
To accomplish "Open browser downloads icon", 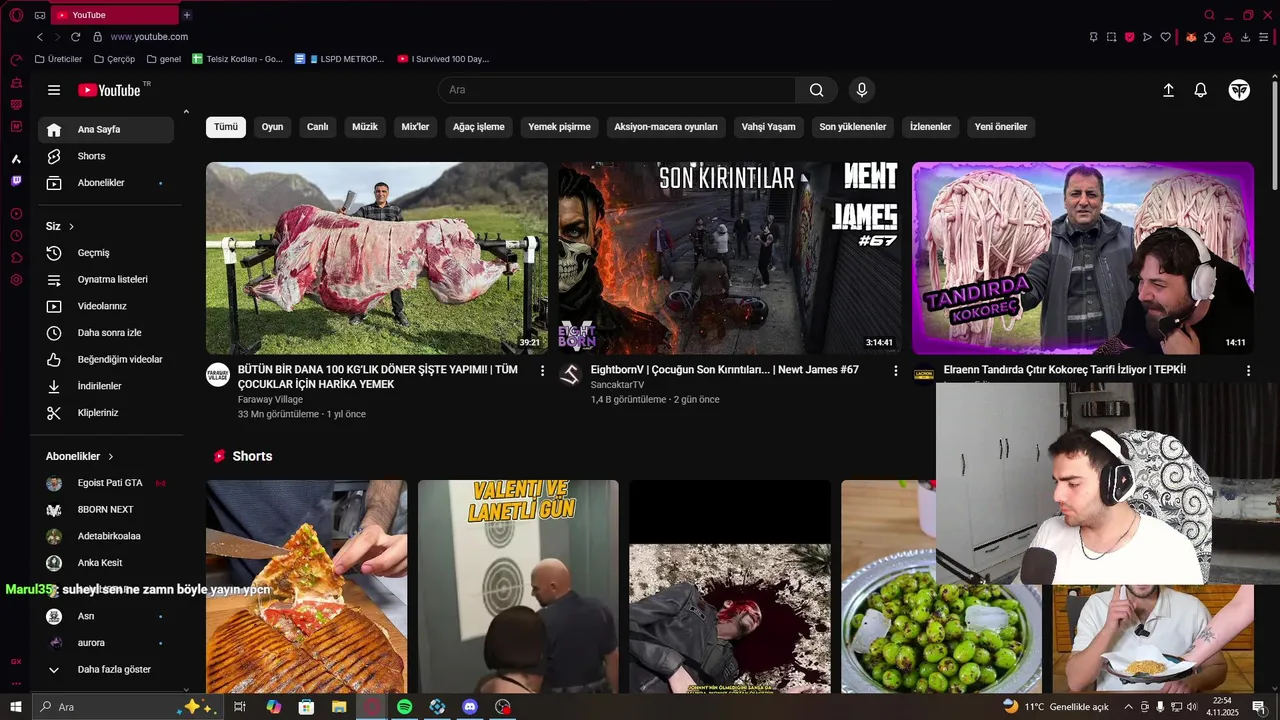I will tap(1245, 37).
